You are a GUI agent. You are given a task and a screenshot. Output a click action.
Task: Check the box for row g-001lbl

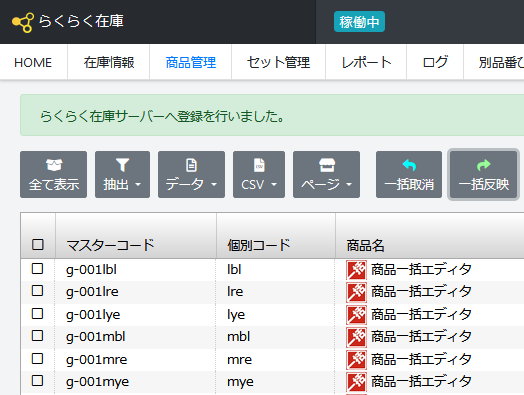(x=37, y=268)
